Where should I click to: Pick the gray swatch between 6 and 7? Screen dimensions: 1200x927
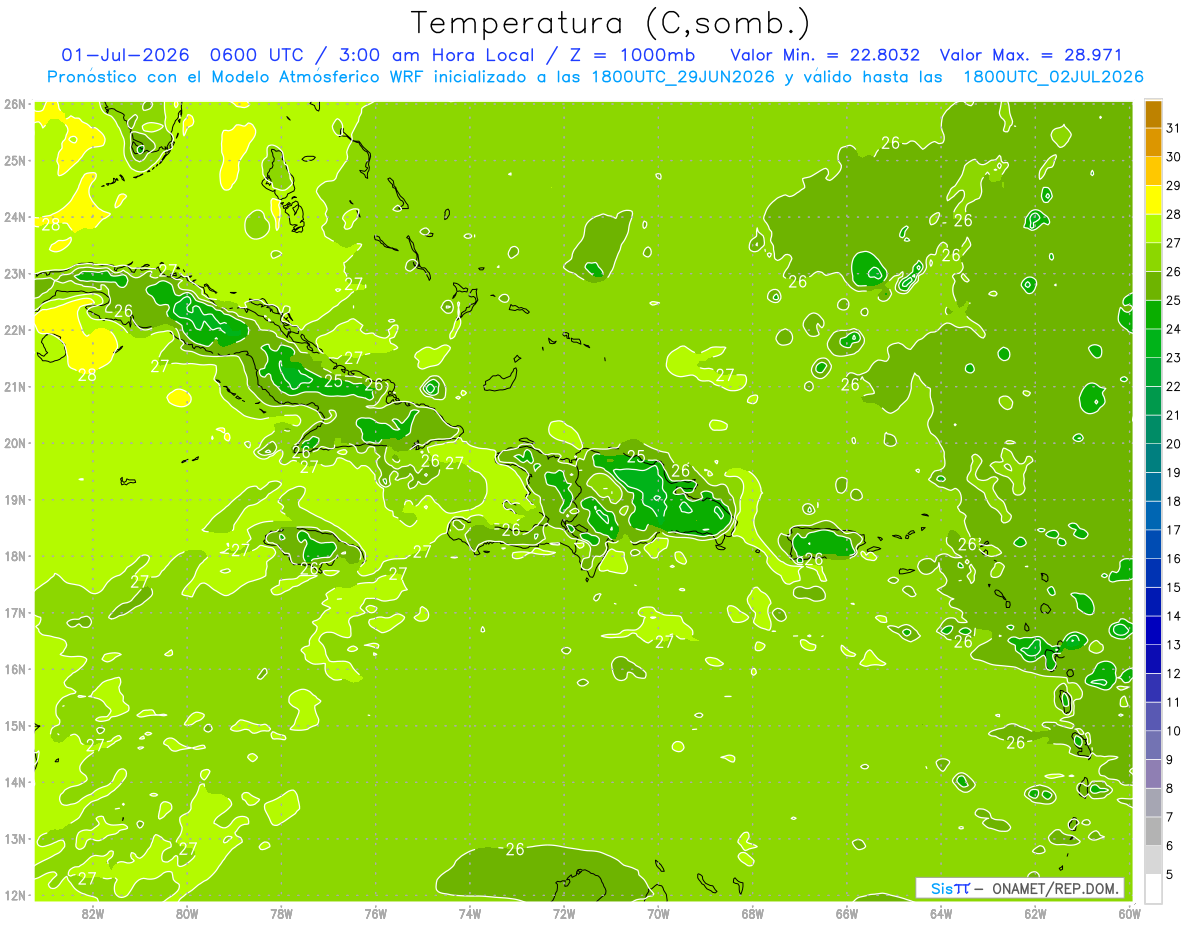point(1154,831)
